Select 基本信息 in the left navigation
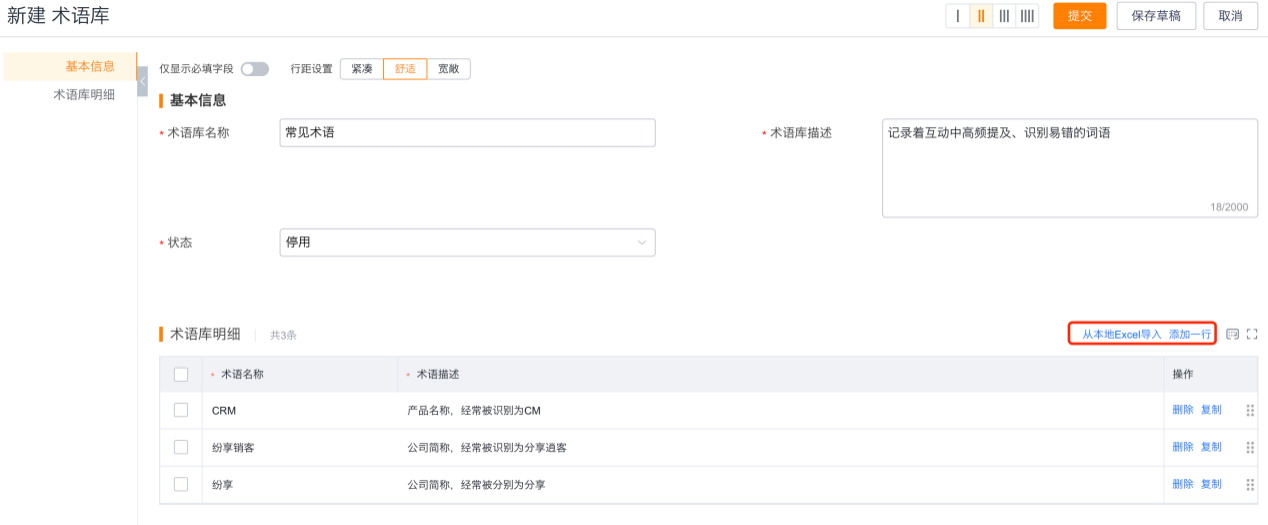Viewport: 1268px width, 525px height. coord(90,67)
